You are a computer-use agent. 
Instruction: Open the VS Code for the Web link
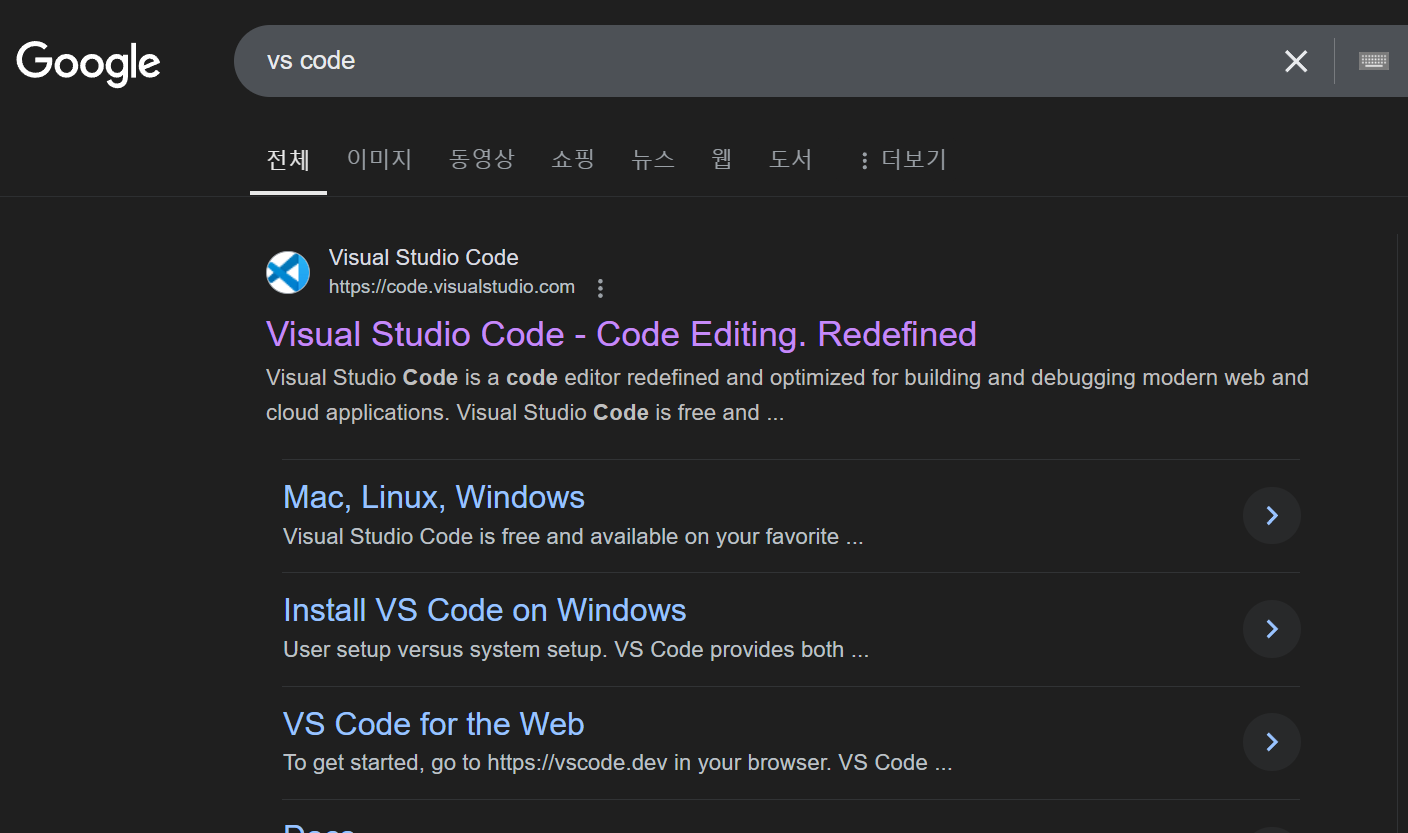pos(434,723)
